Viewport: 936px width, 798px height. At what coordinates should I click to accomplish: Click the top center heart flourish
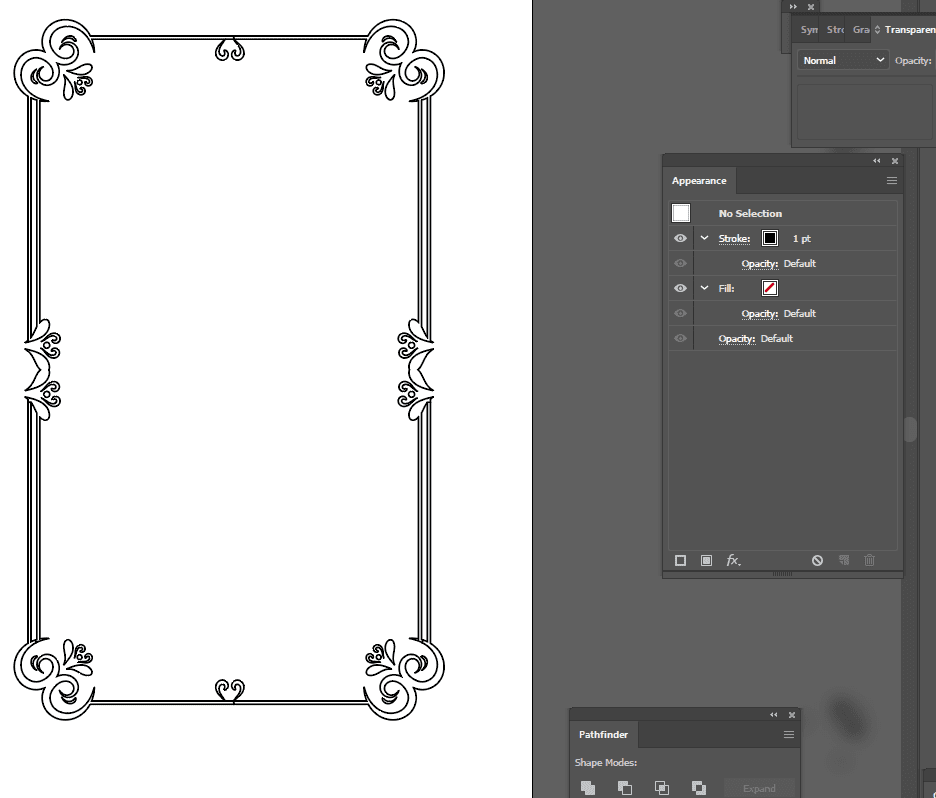[x=230, y=50]
